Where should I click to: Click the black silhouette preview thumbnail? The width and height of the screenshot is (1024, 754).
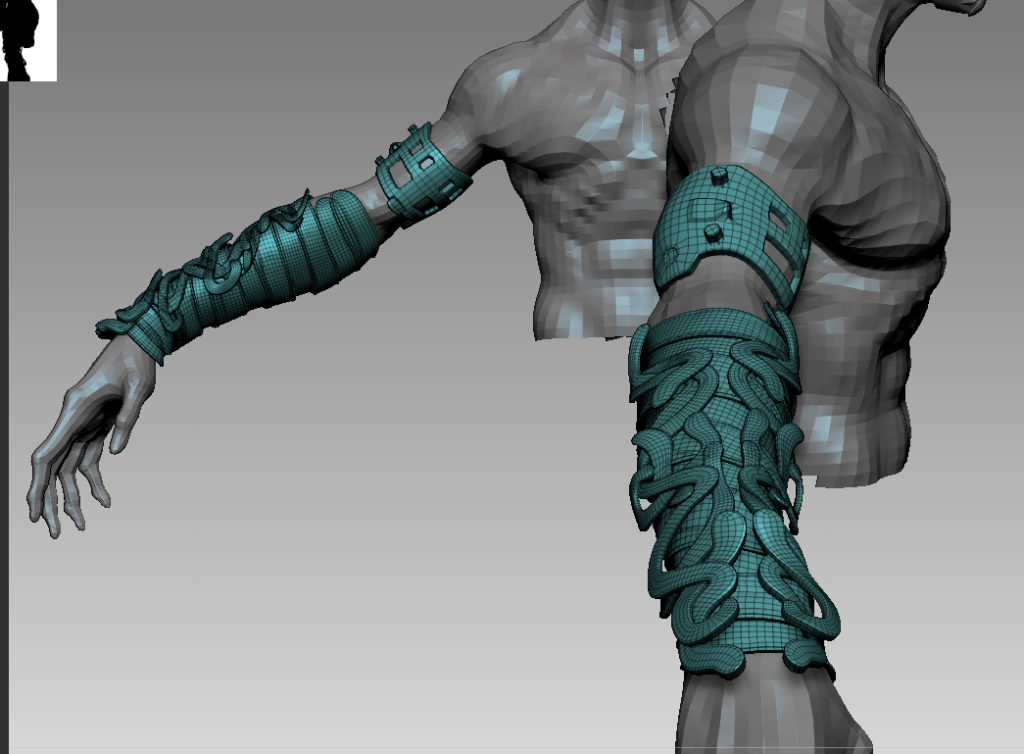tap(28, 40)
